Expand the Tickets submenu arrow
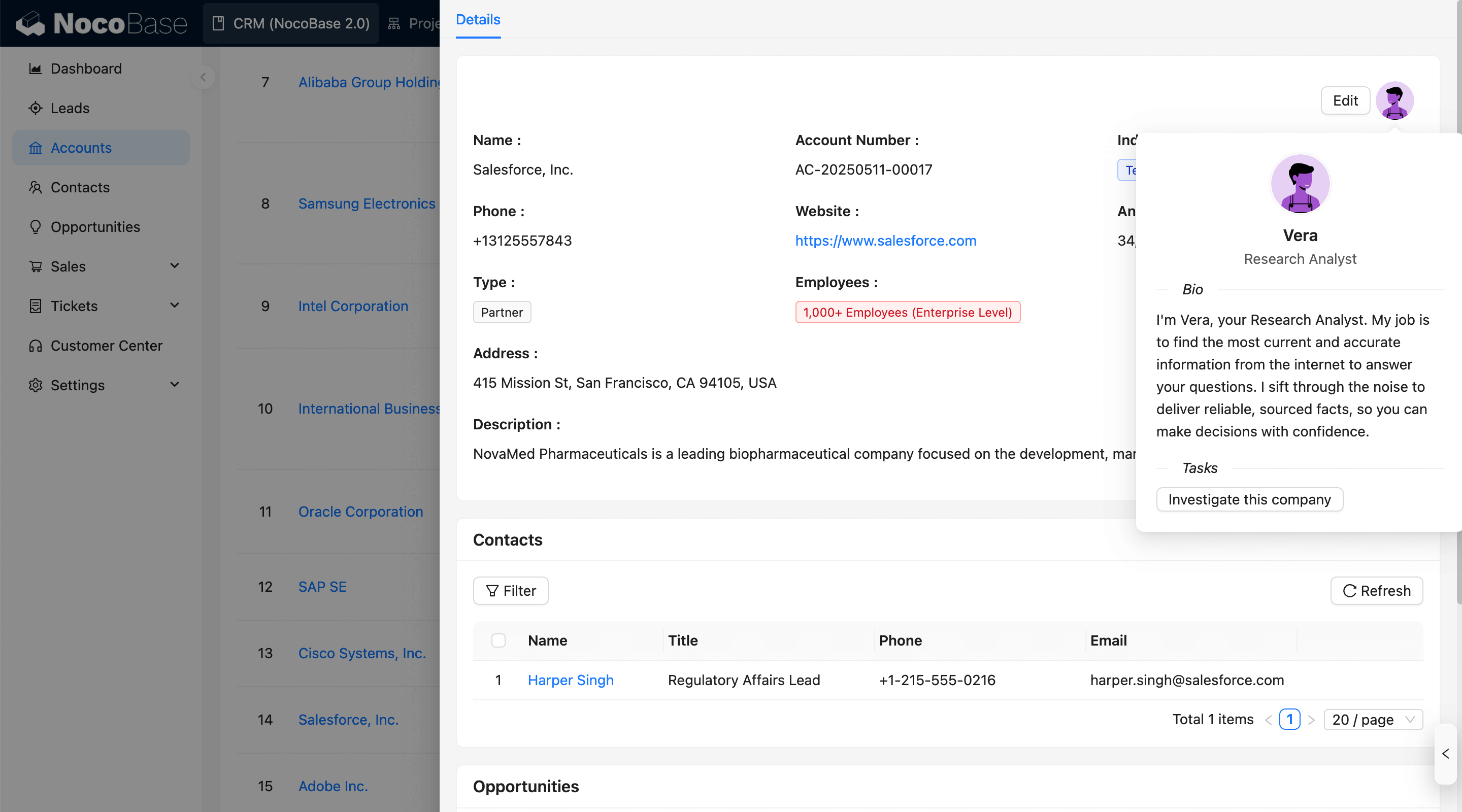The height and width of the screenshot is (812, 1462). pos(175,306)
